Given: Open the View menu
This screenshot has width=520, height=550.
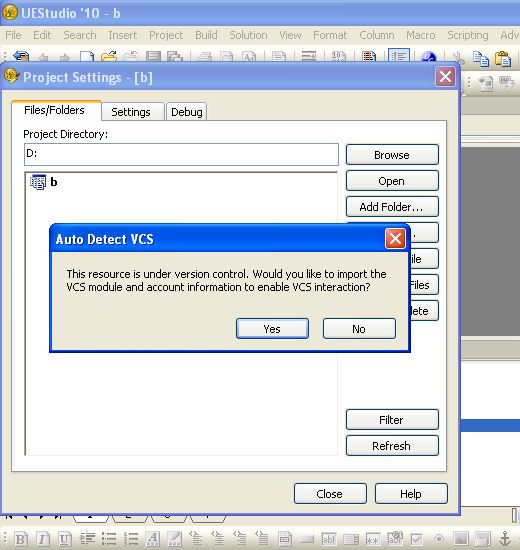Looking at the screenshot, I should (290, 35).
